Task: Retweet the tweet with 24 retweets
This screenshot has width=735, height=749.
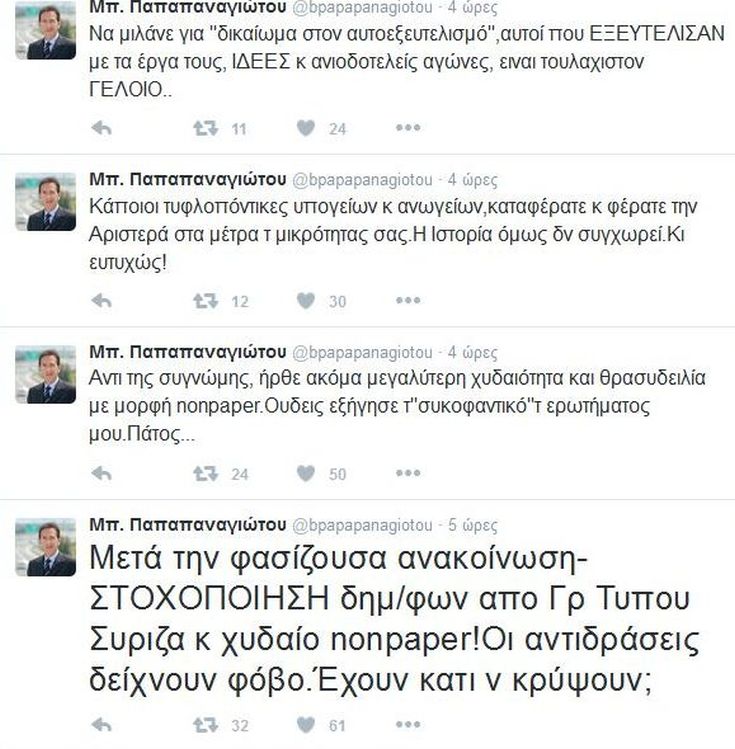Action: pyautogui.click(x=205, y=473)
